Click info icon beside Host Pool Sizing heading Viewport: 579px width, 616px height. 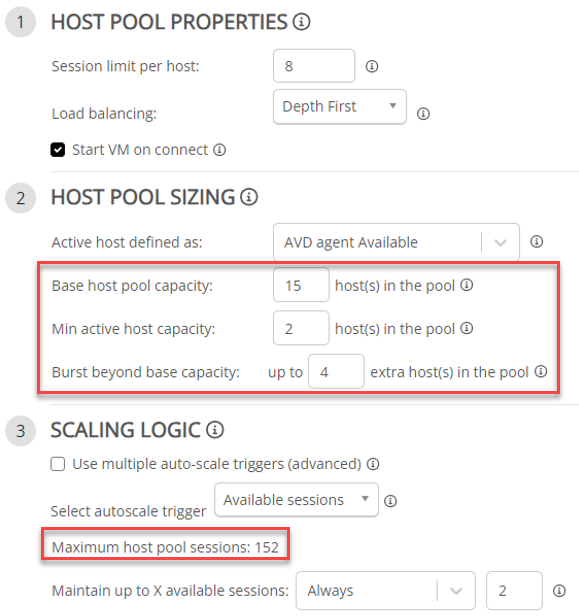pyautogui.click(x=249, y=197)
